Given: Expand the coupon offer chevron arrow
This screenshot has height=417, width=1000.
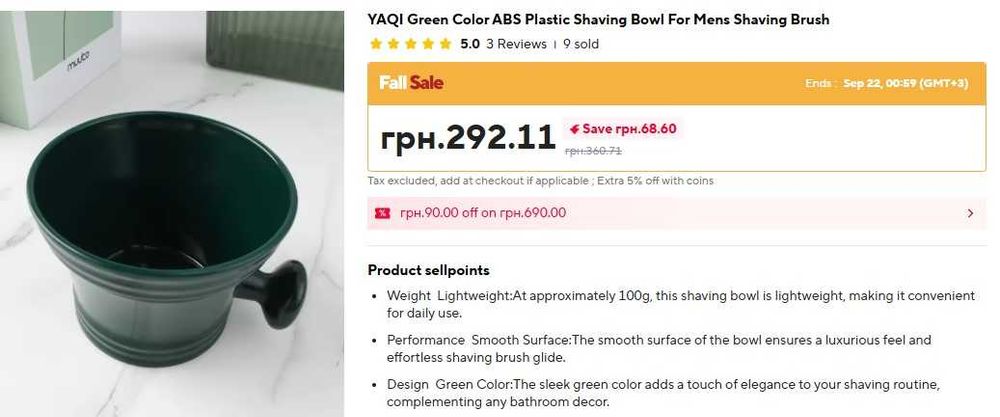Looking at the screenshot, I should (x=971, y=214).
